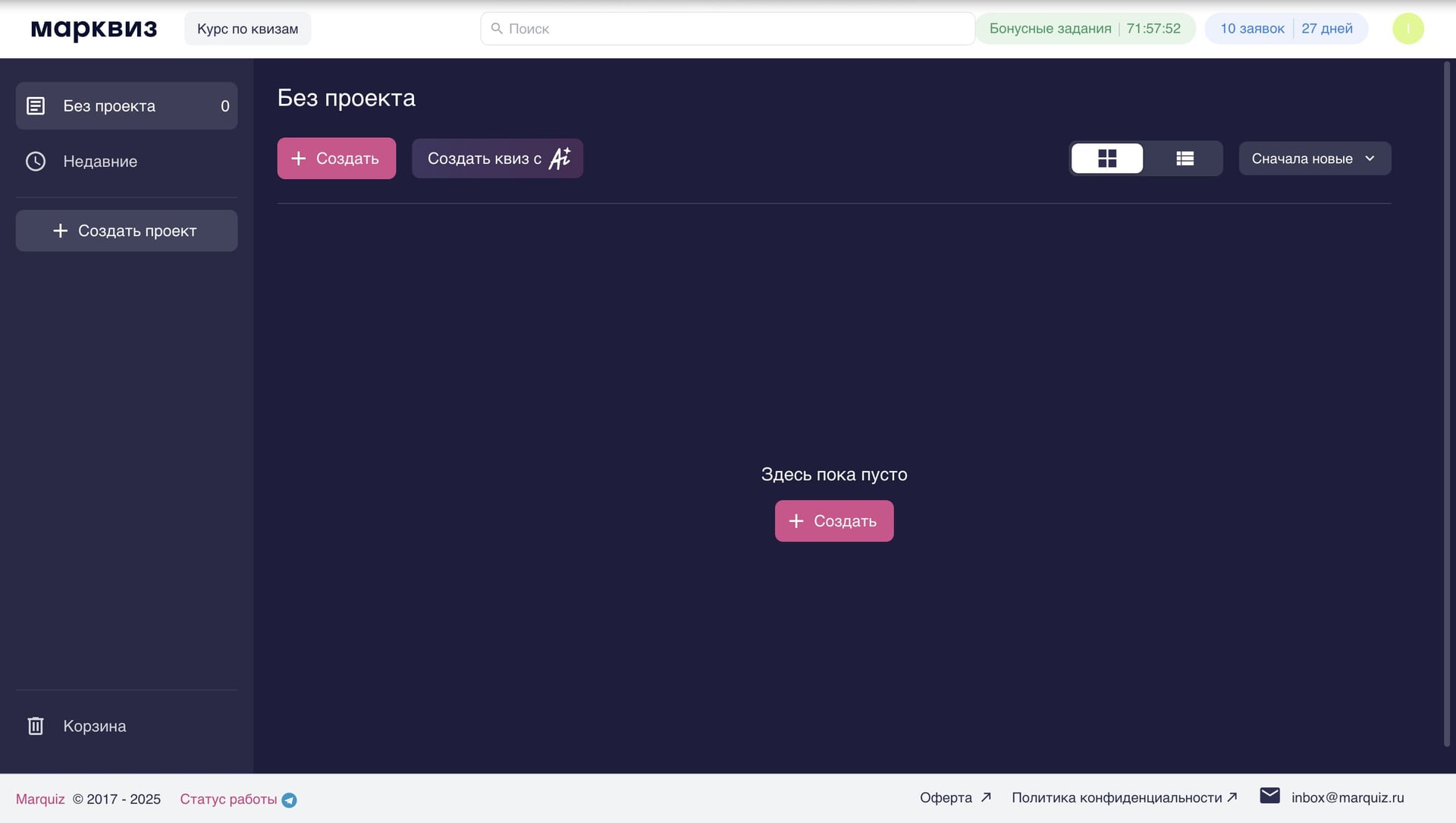Image resolution: width=1456 pixels, height=823 pixels.
Task: Click the Marquiz logo in the header
Action: point(93,29)
